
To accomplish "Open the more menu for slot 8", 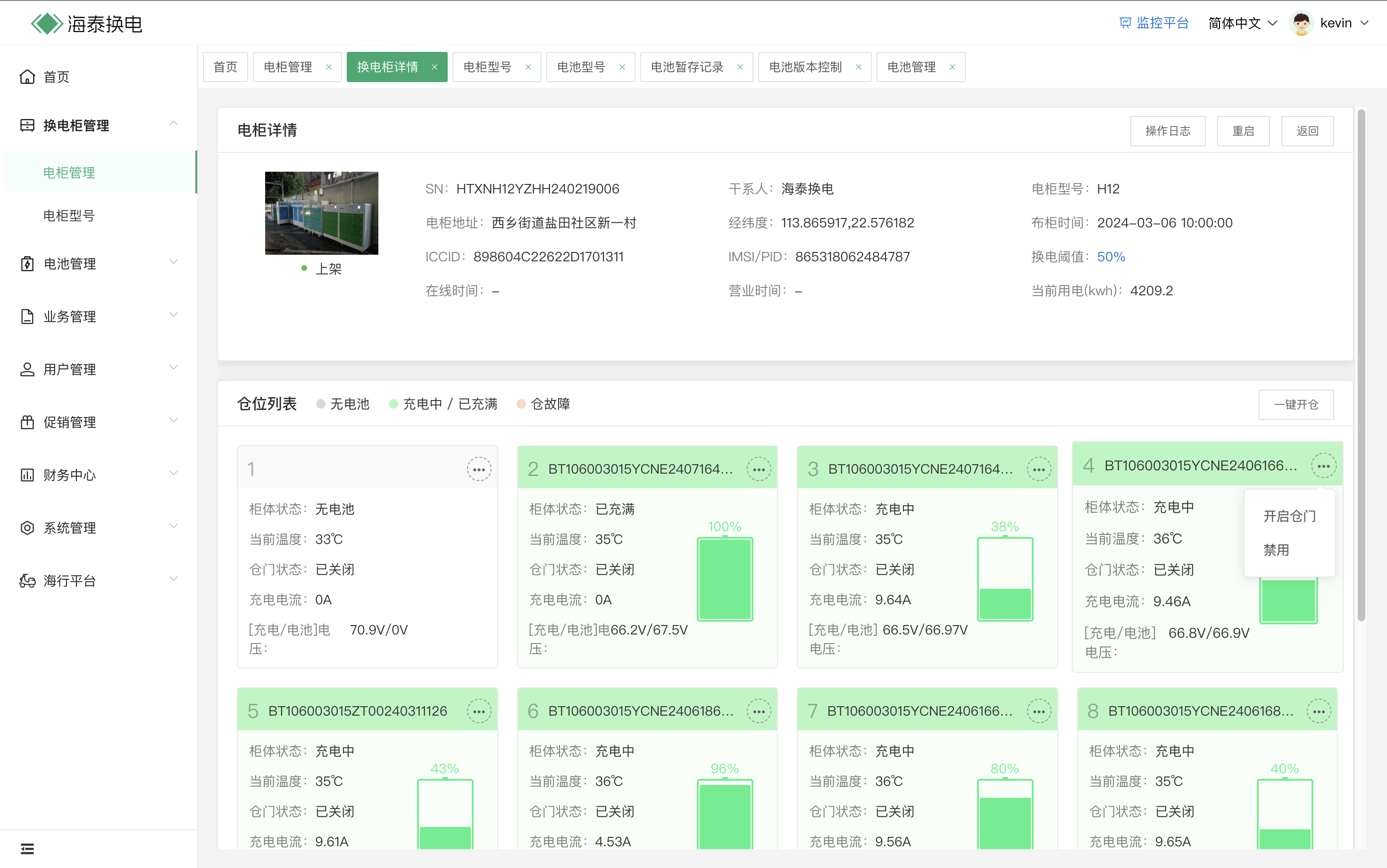I will pos(1319,711).
